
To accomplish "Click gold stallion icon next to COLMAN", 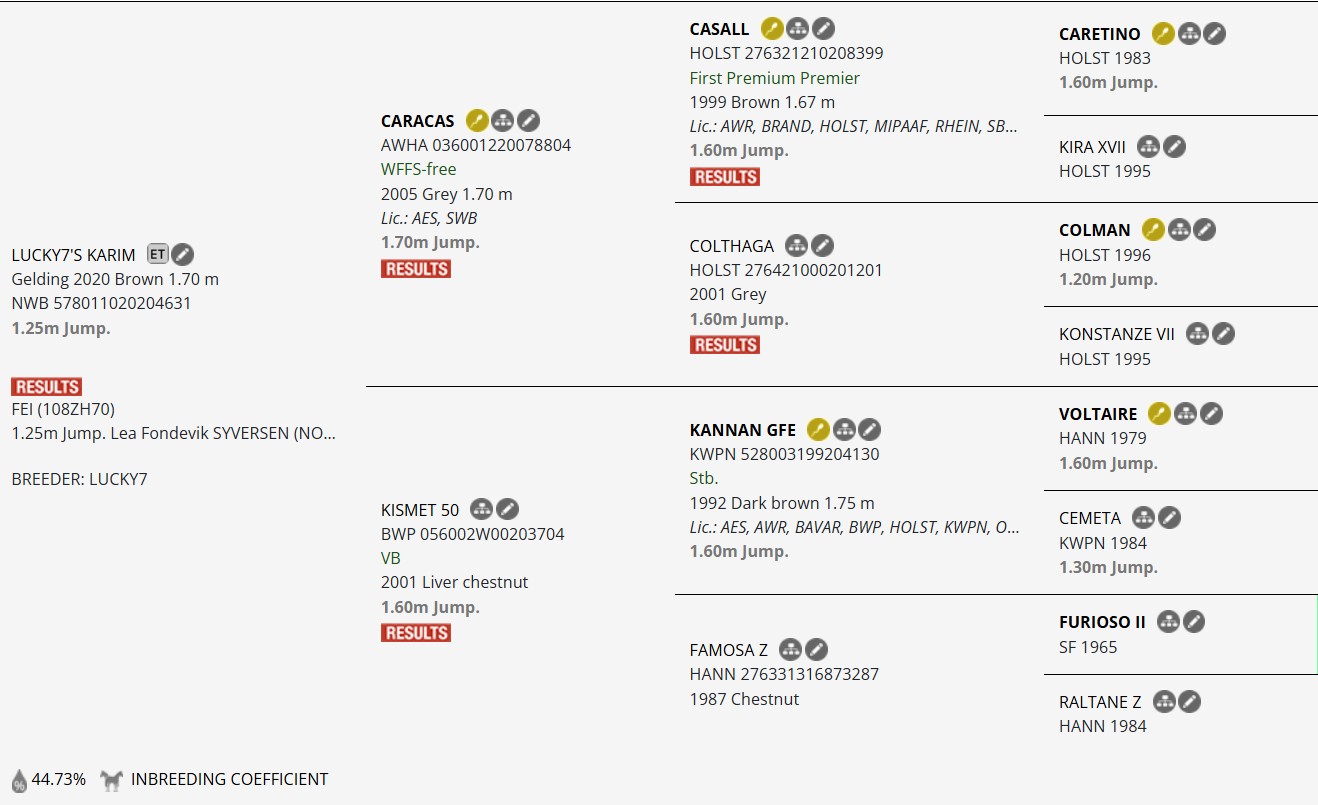I will click(1153, 230).
